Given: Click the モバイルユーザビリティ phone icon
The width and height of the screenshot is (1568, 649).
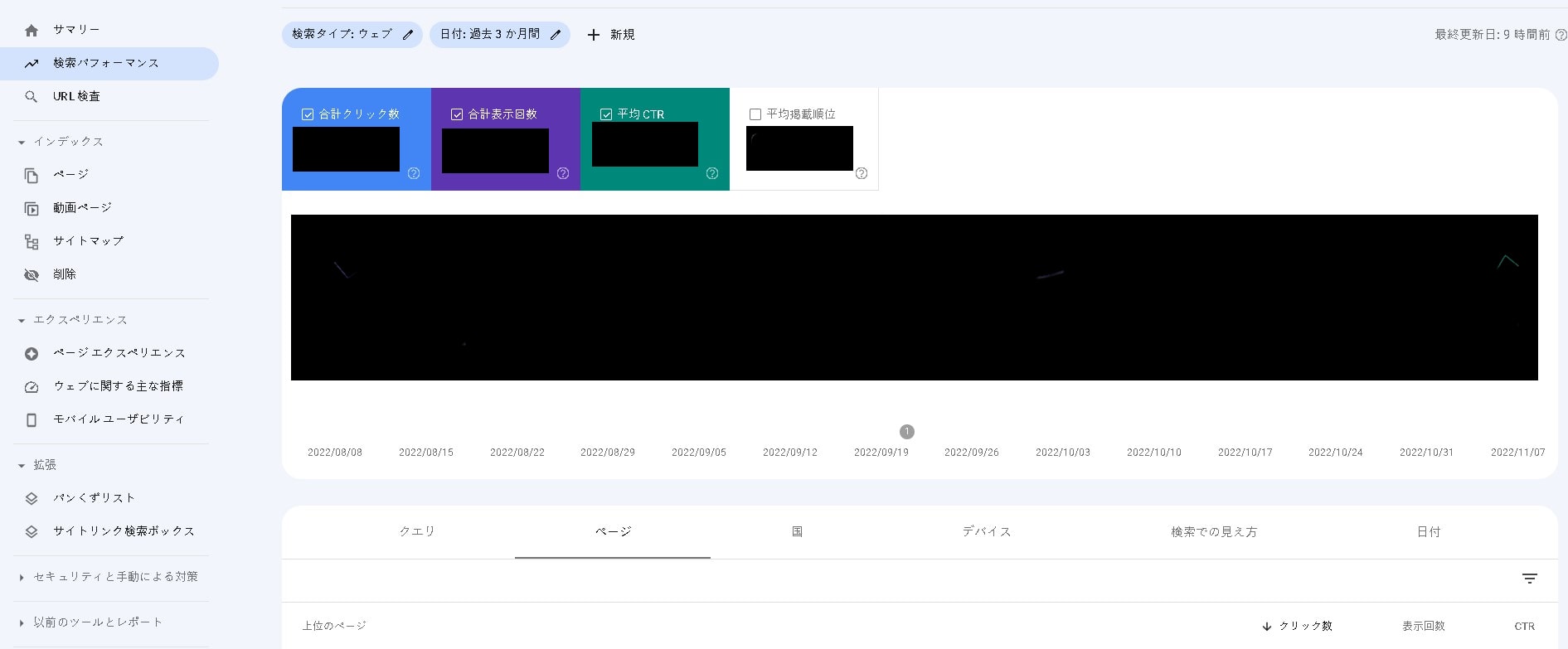Looking at the screenshot, I should [32, 420].
